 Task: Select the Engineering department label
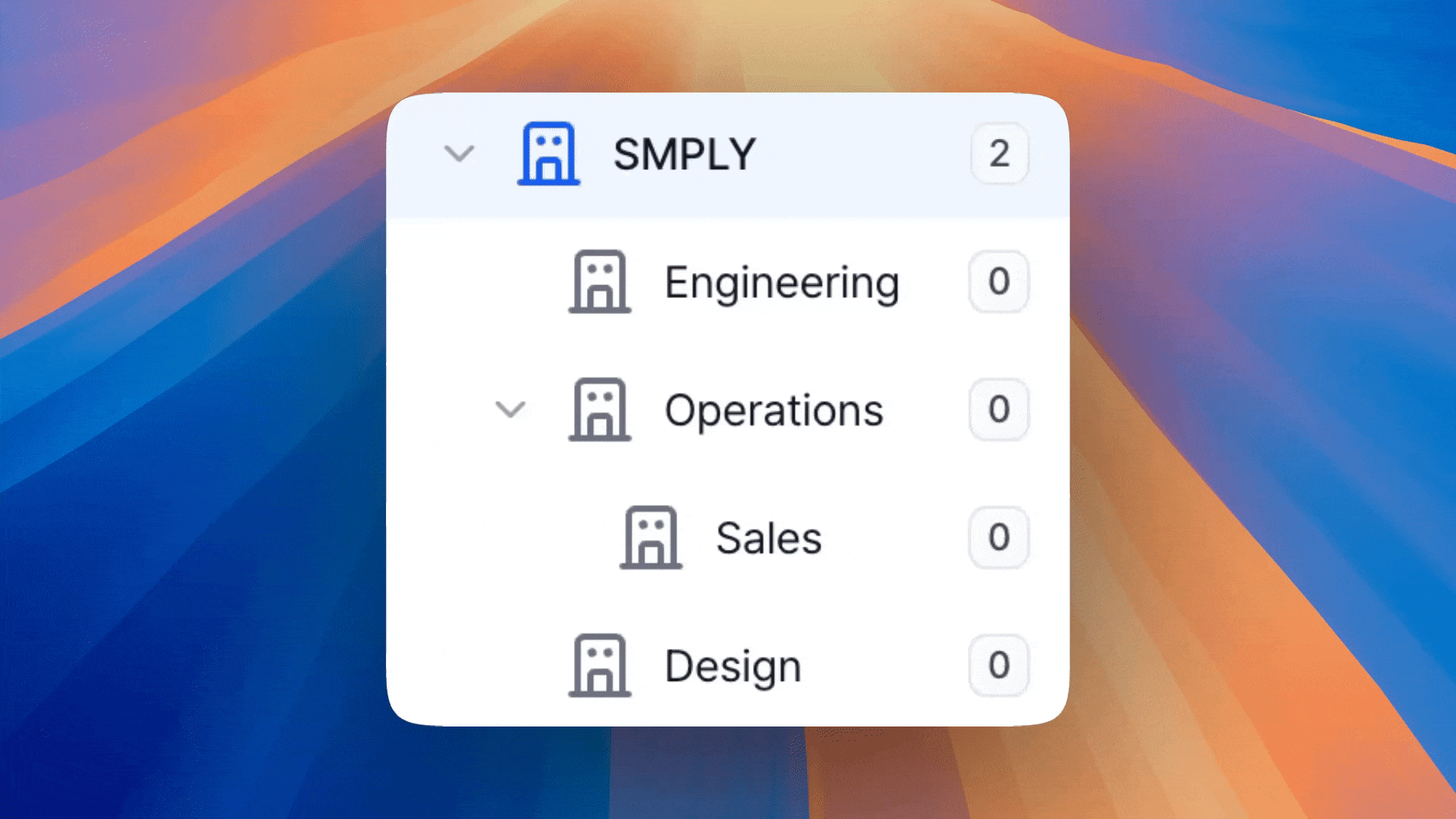pos(782,283)
